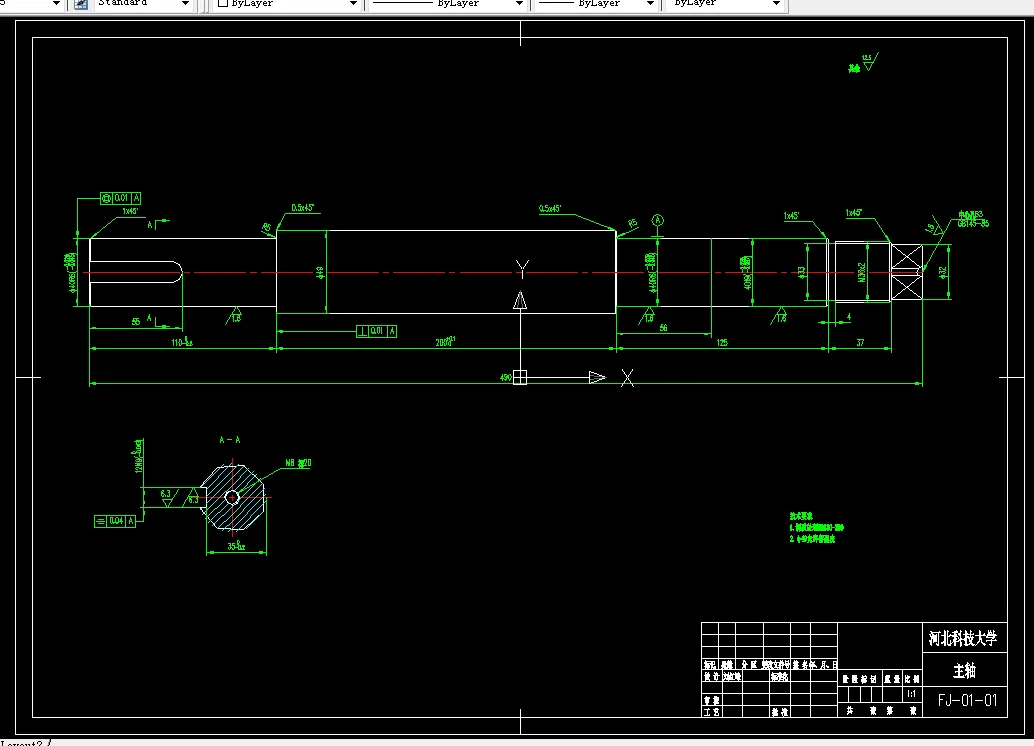Select the M30x2 thread dimension text

coord(861,272)
